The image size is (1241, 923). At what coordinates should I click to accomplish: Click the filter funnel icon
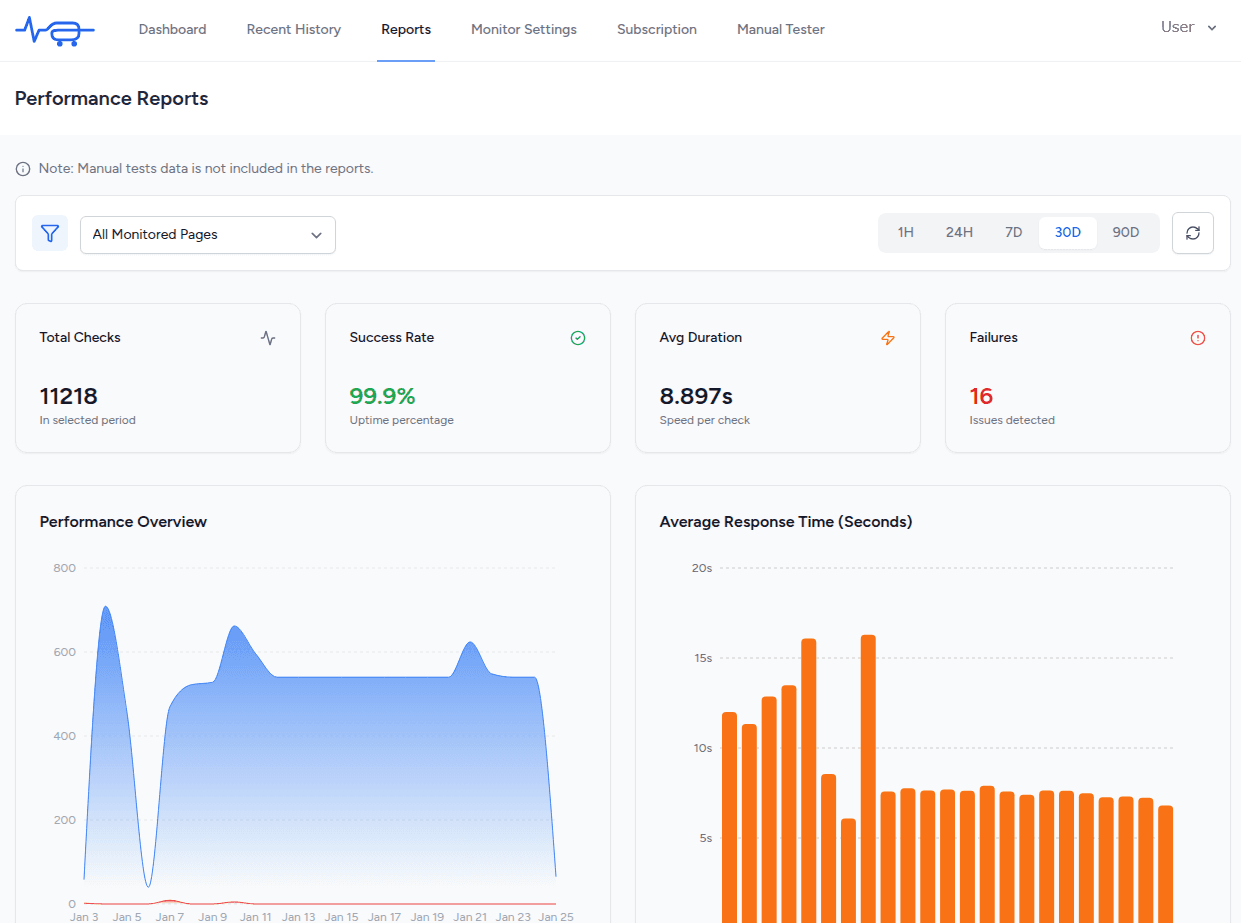click(50, 233)
